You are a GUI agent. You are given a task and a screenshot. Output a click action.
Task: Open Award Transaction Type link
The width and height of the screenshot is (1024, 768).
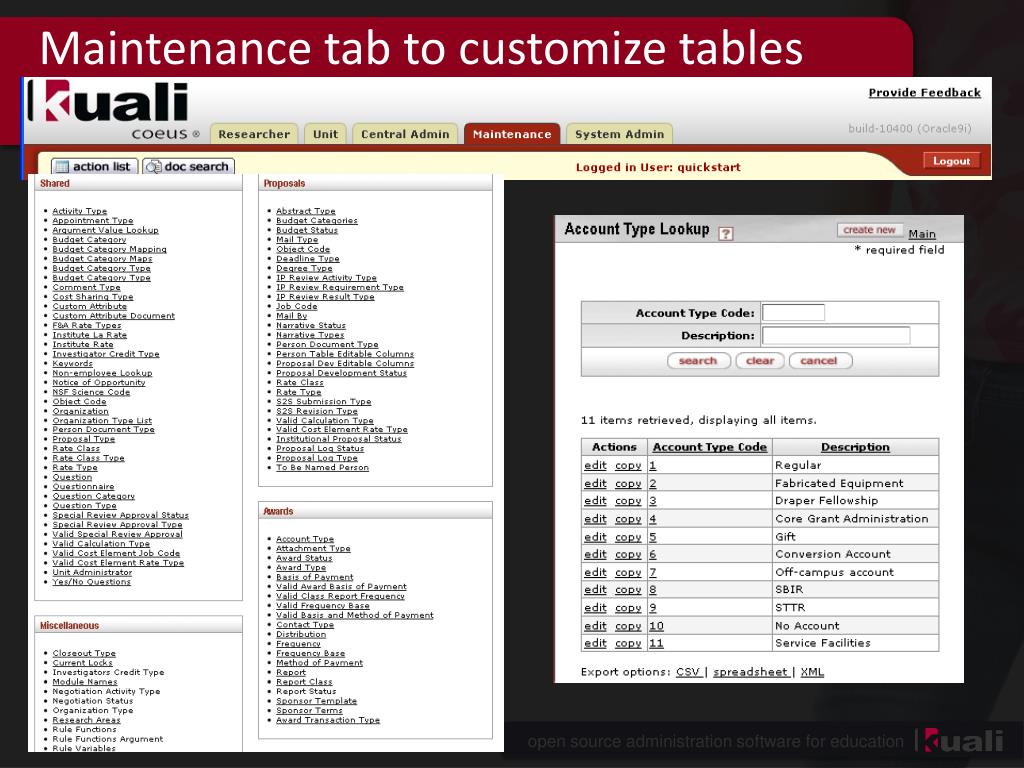(327, 720)
